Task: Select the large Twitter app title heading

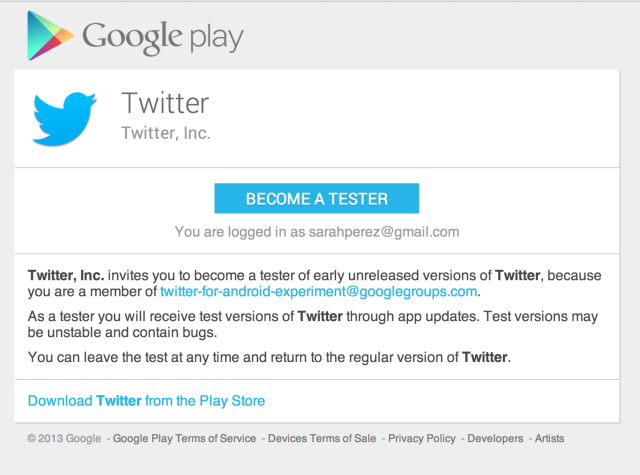Action: click(x=165, y=102)
